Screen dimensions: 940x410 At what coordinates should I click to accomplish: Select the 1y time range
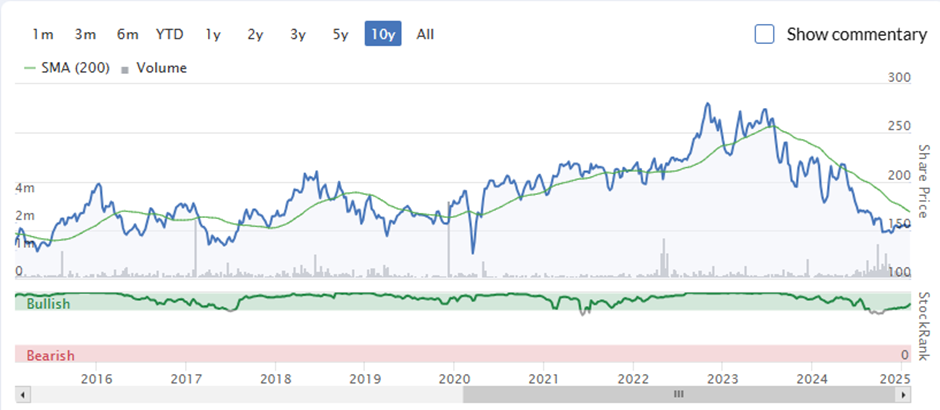[213, 34]
